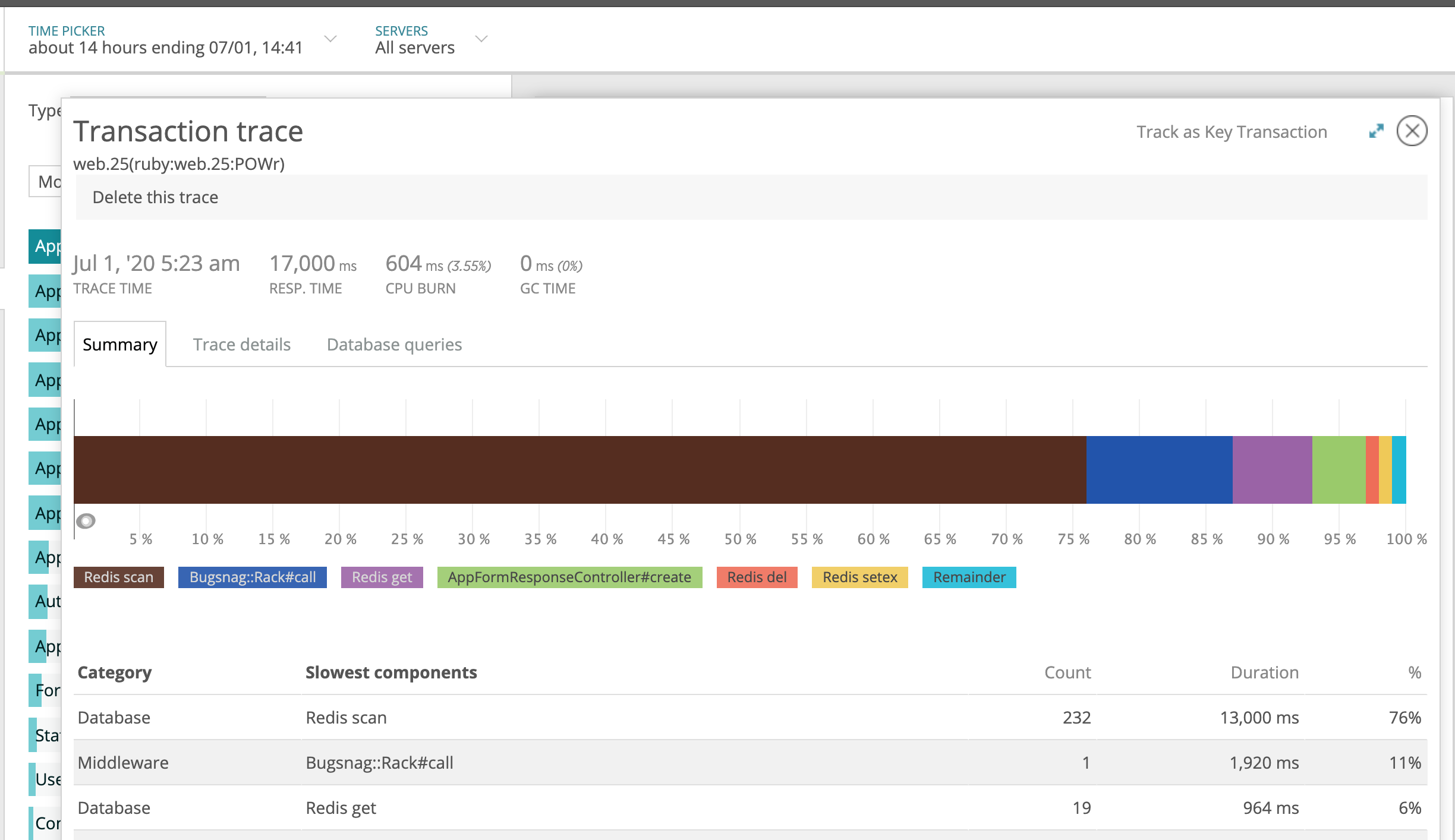Toggle the Remainder legend item
The height and width of the screenshot is (840, 1455).
point(969,577)
